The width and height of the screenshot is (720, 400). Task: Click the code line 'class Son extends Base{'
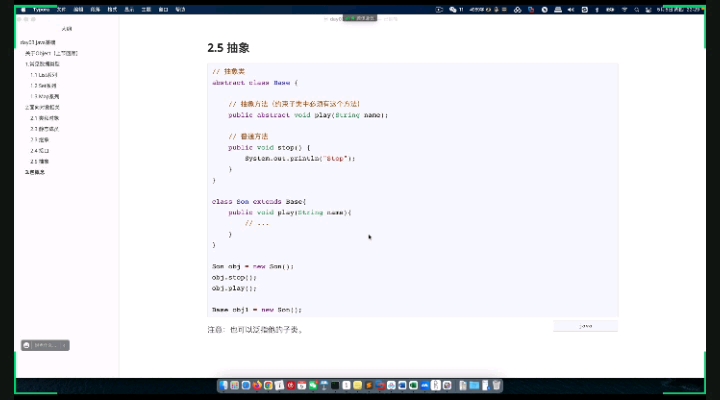(259, 202)
